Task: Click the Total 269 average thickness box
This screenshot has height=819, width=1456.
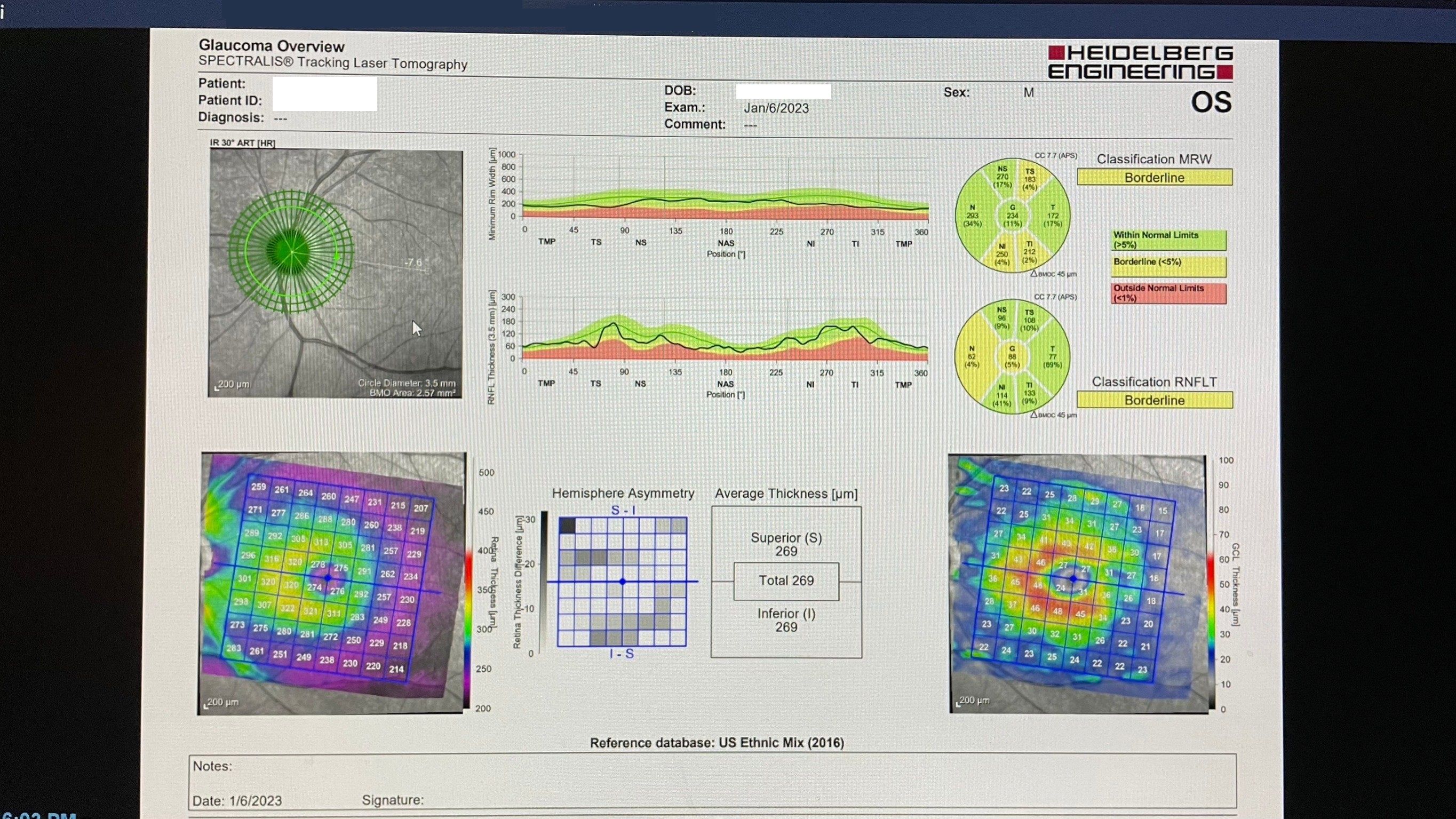Action: coord(786,581)
